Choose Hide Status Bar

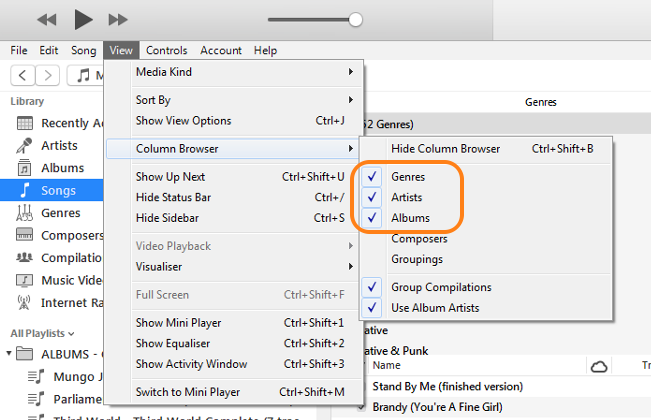point(234,198)
